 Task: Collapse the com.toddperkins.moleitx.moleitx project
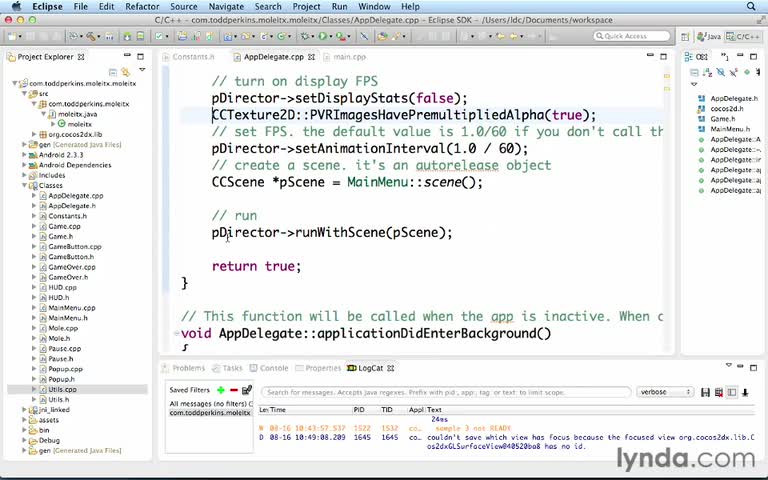pos(15,83)
